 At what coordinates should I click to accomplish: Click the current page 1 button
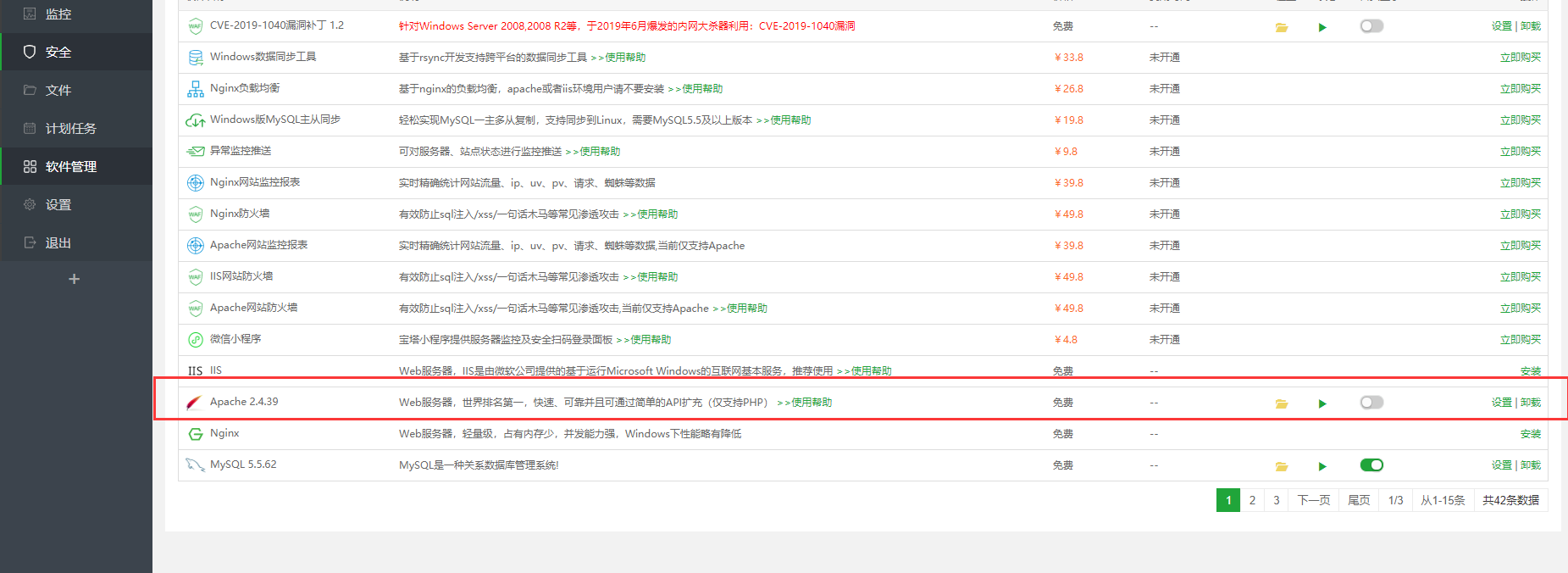1228,500
